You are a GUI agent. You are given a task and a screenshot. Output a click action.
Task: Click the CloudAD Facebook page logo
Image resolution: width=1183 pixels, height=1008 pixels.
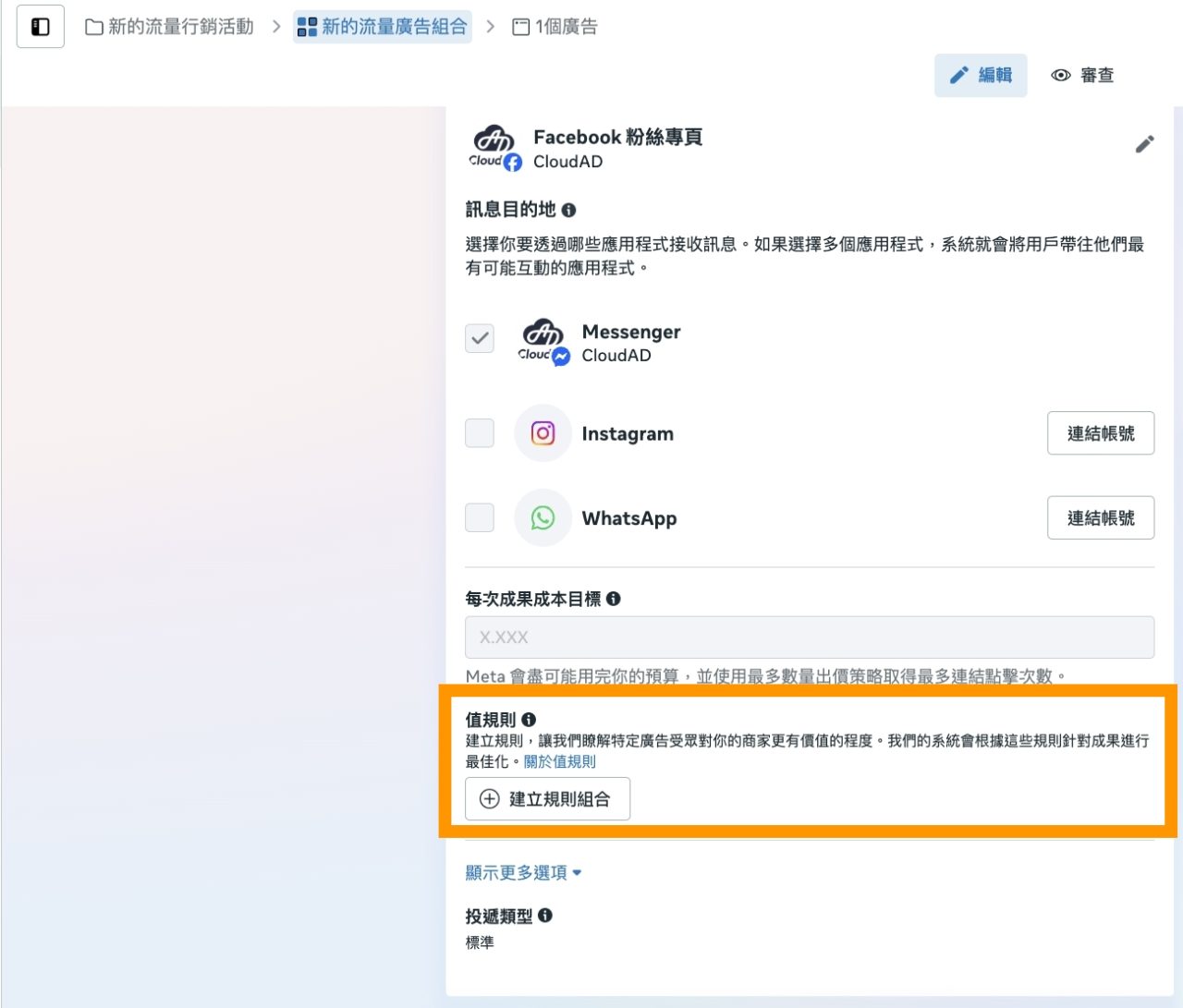point(495,148)
